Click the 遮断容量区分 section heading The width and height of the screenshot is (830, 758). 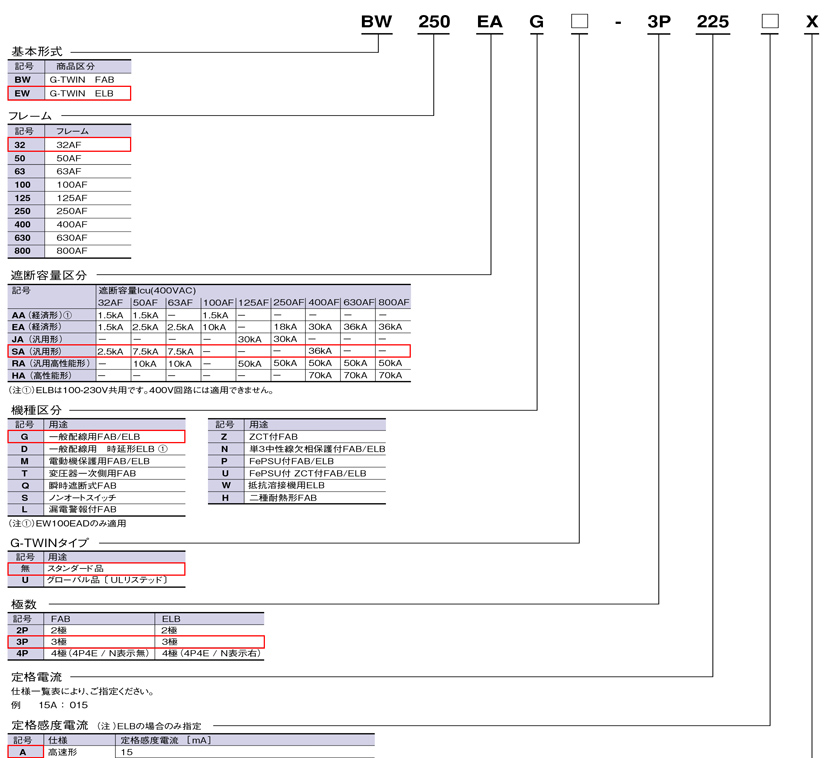(x=48, y=275)
